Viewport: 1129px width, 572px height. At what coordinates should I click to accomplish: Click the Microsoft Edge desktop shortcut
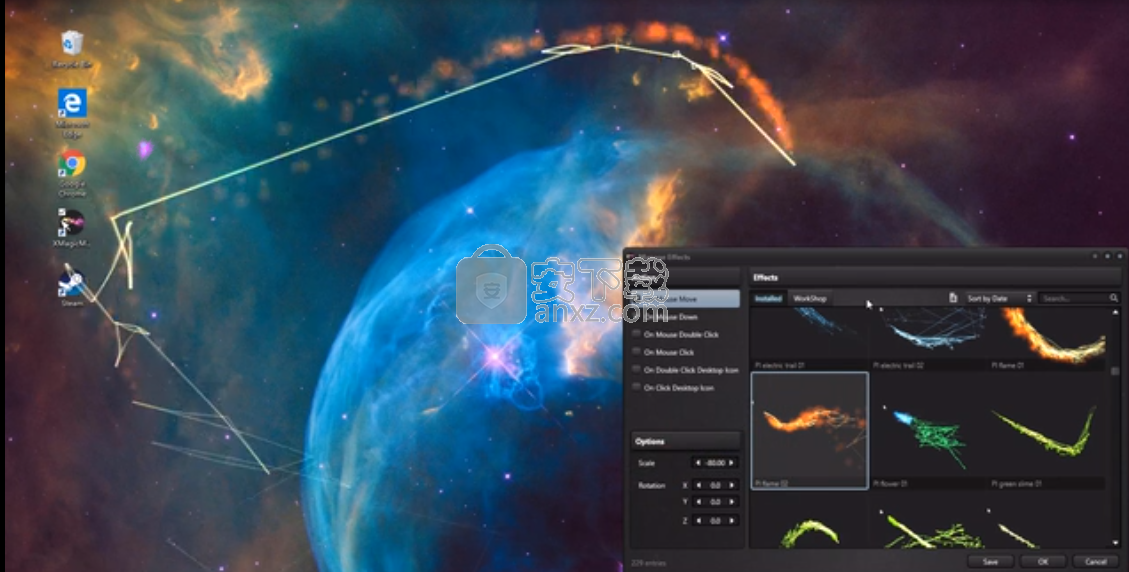[72, 104]
